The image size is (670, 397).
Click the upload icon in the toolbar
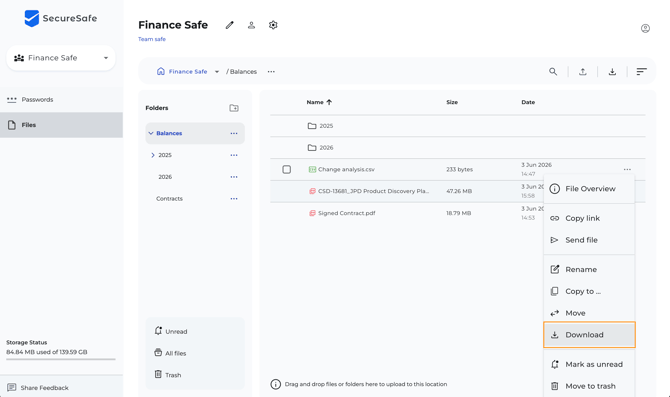(582, 71)
